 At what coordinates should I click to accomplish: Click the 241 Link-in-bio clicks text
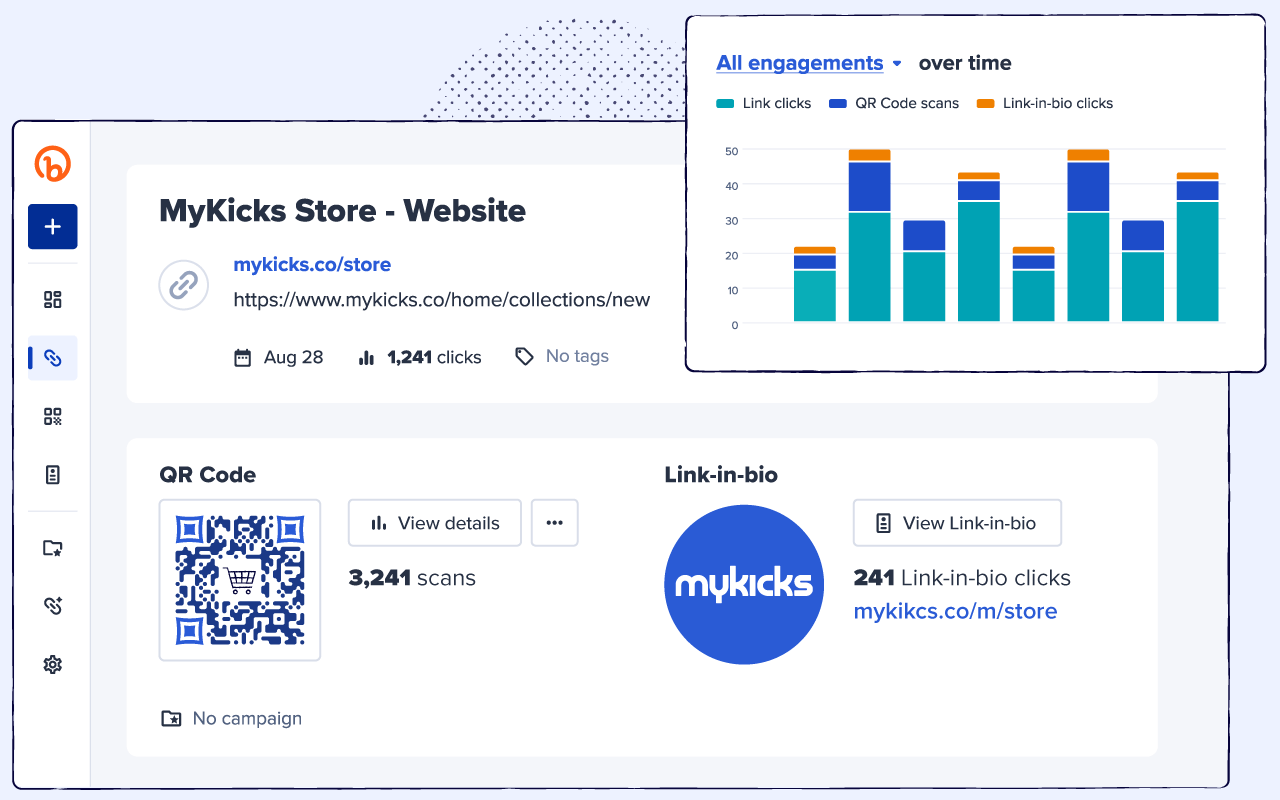click(x=962, y=578)
